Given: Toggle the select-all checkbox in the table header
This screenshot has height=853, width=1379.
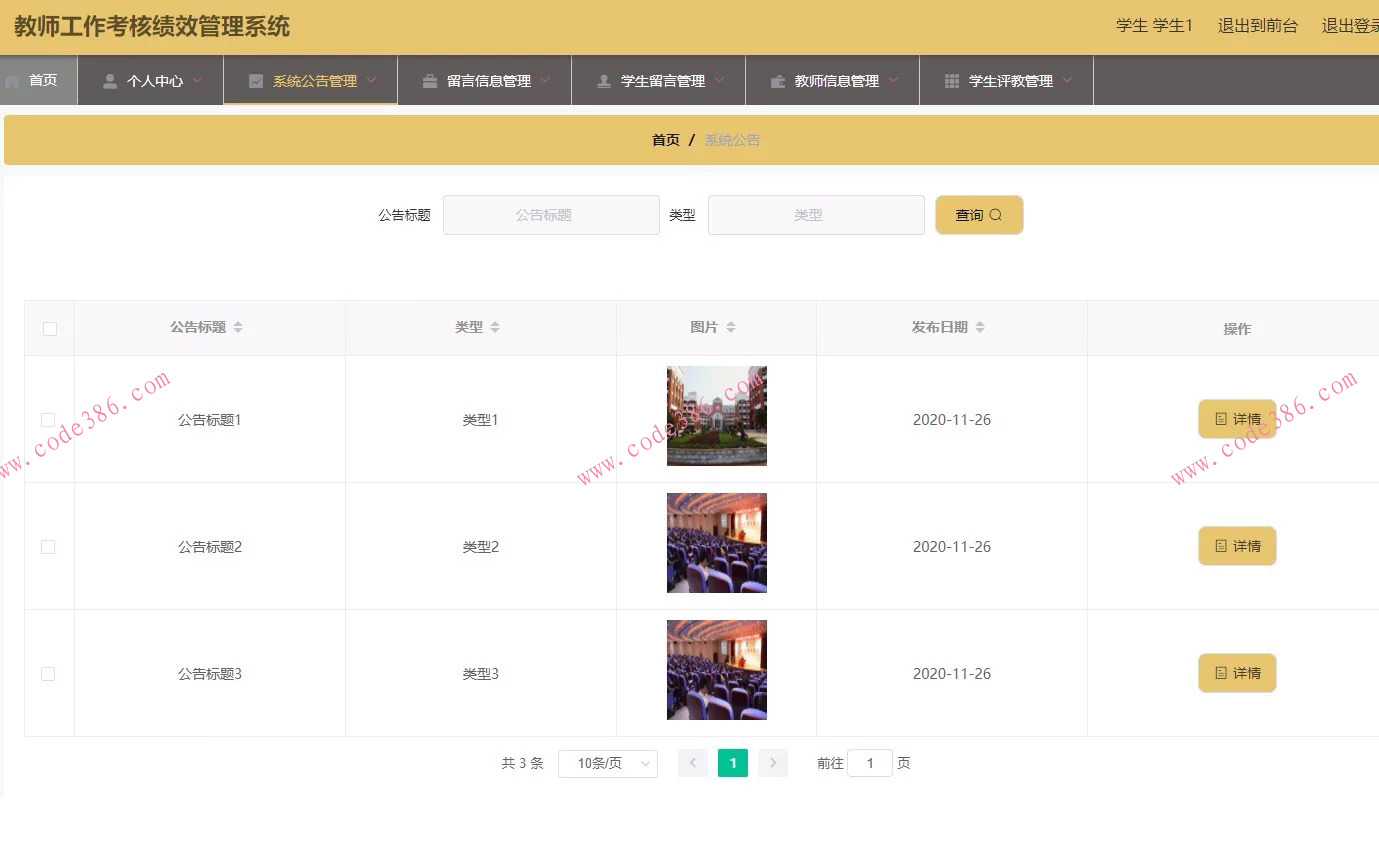Looking at the screenshot, I should [x=48, y=327].
